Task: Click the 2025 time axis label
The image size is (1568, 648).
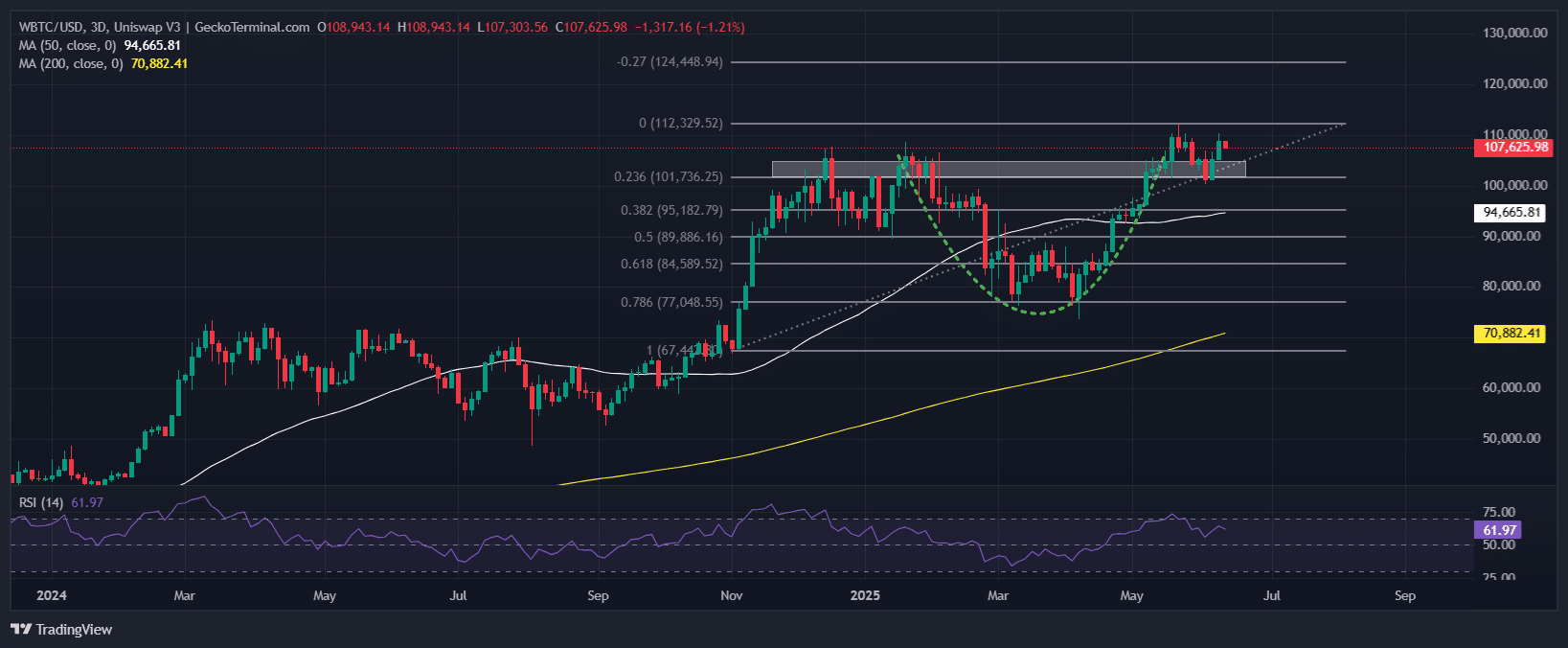Action: [864, 595]
